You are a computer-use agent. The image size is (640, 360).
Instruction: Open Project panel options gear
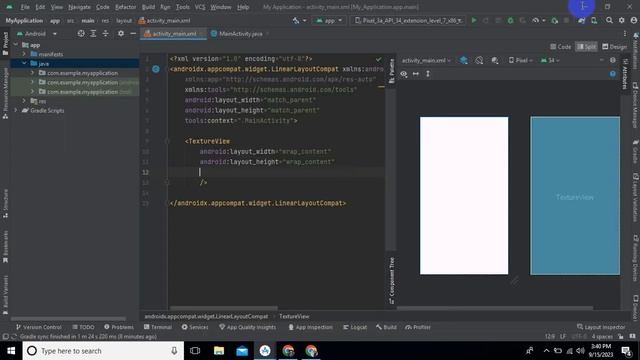point(121,33)
